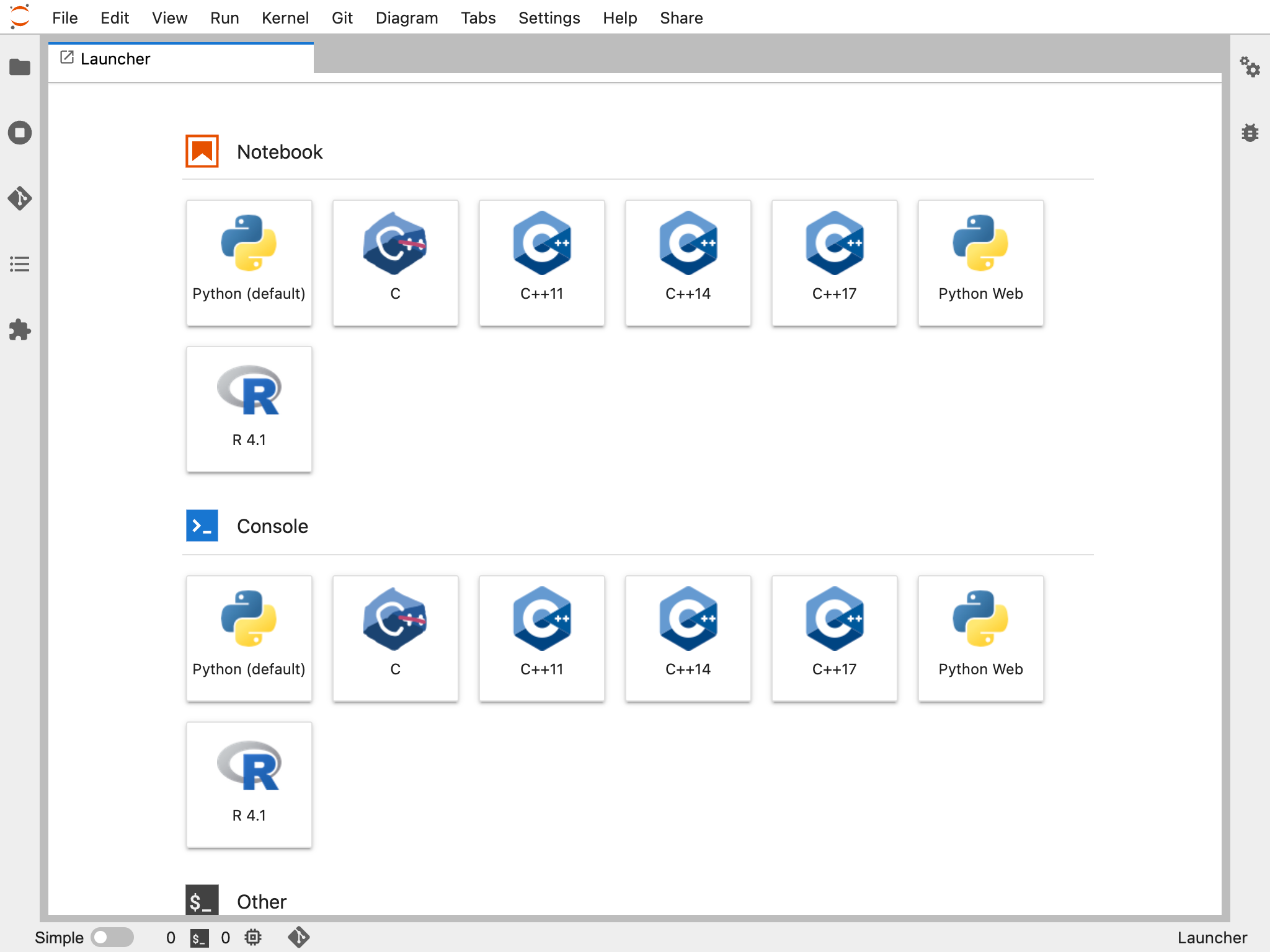The image size is (1270, 952).
Task: Create an R 4.1 notebook
Action: click(249, 409)
